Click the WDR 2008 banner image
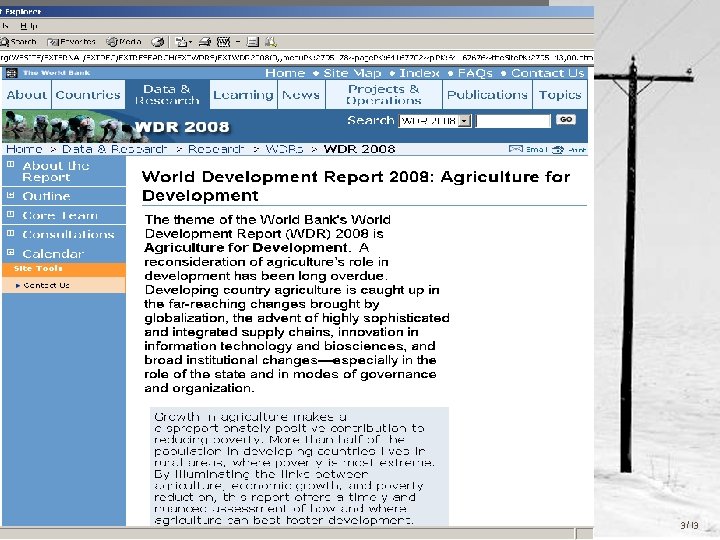Viewport: 720px width, 540px height. 117,126
